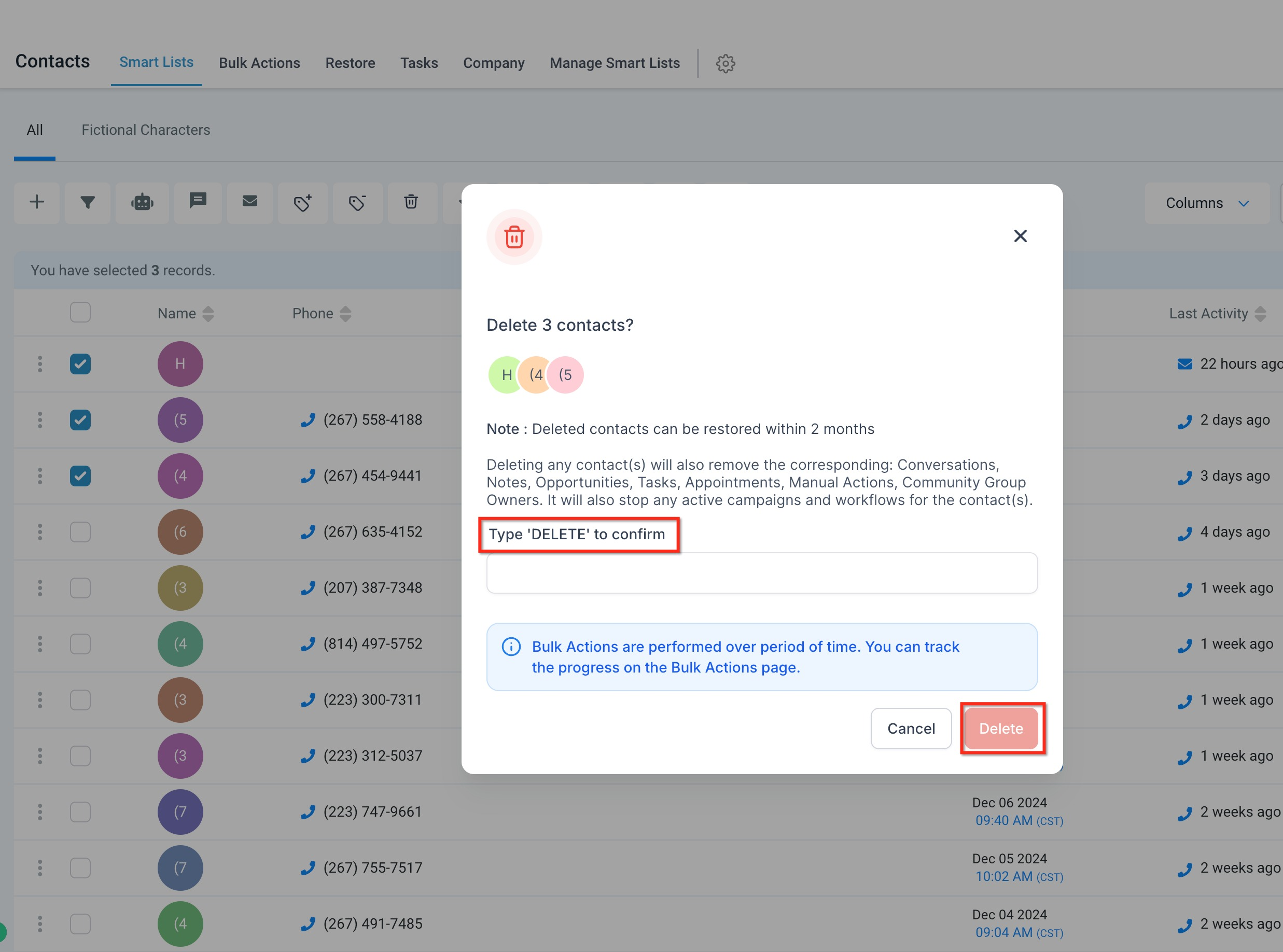Click the DELETE confirmation text field
This screenshot has width=1283, height=952.
coord(762,573)
